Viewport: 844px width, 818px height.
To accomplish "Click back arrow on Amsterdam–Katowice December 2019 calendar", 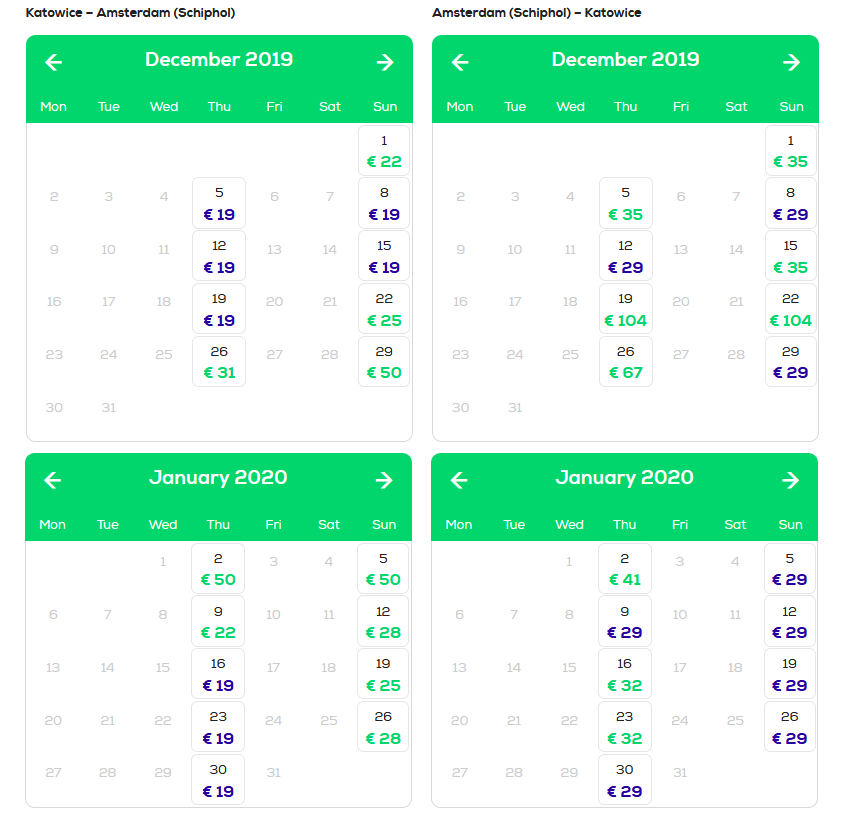I will click(x=460, y=62).
